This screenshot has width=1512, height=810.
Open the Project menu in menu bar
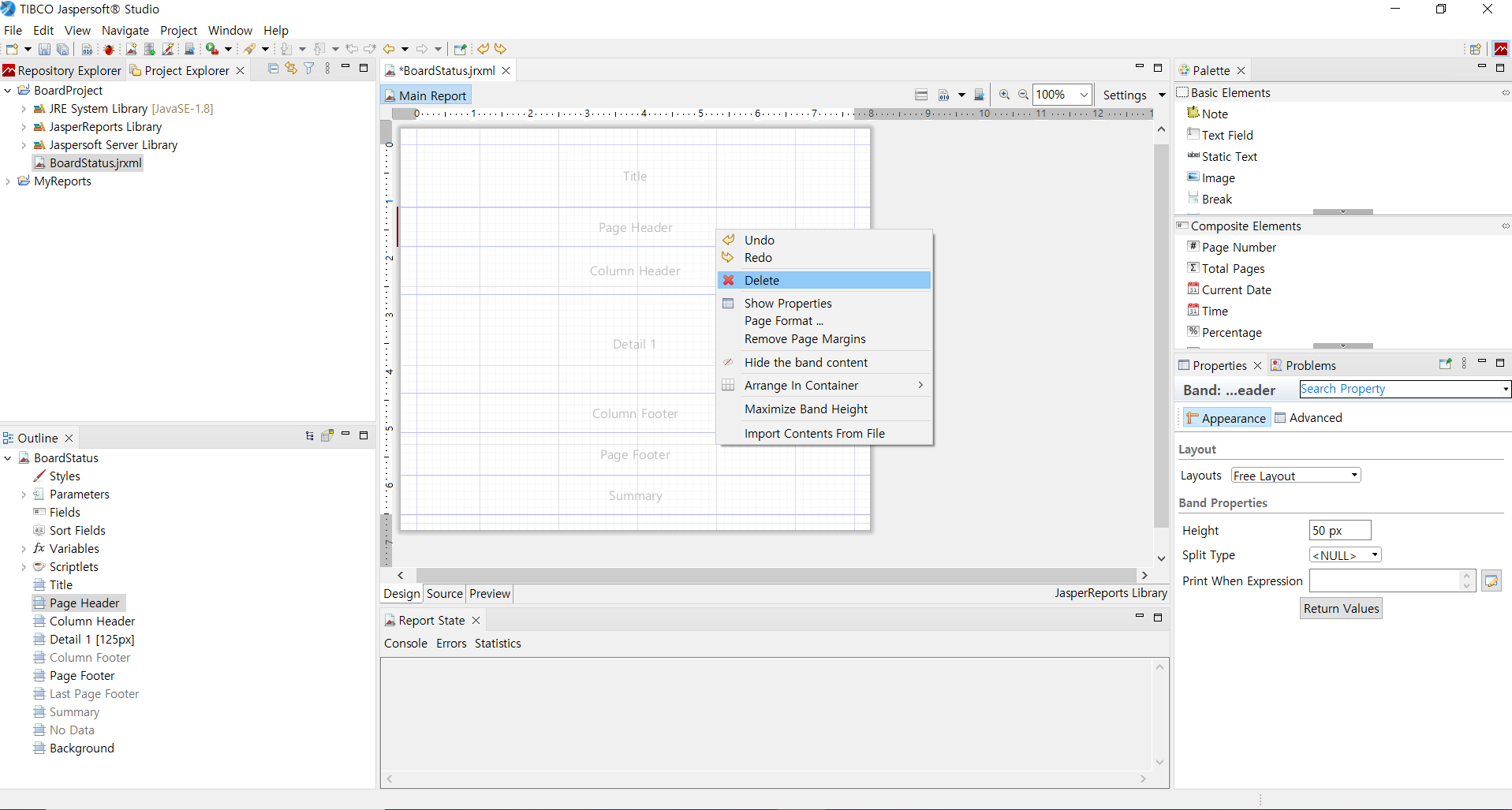(178, 30)
